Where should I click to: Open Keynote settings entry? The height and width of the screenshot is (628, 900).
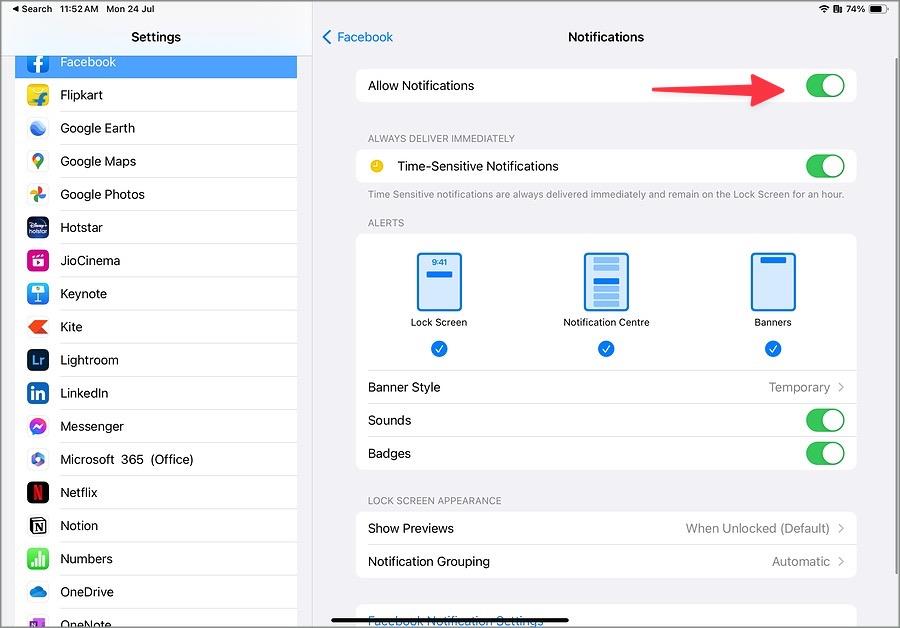coord(156,294)
